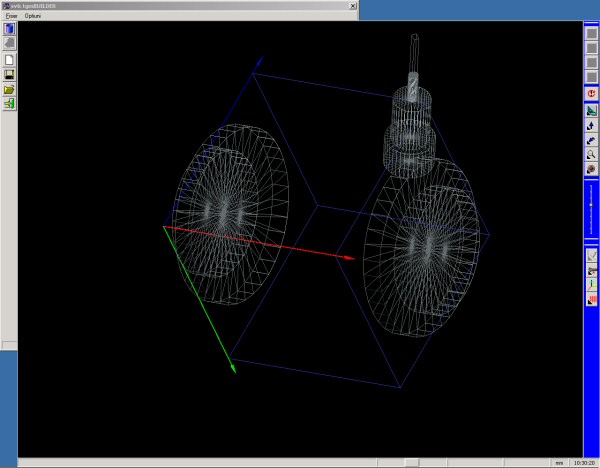Screen dimensions: 600x468
Task: Click the red grid icon in right toolbar
Action: (592, 299)
